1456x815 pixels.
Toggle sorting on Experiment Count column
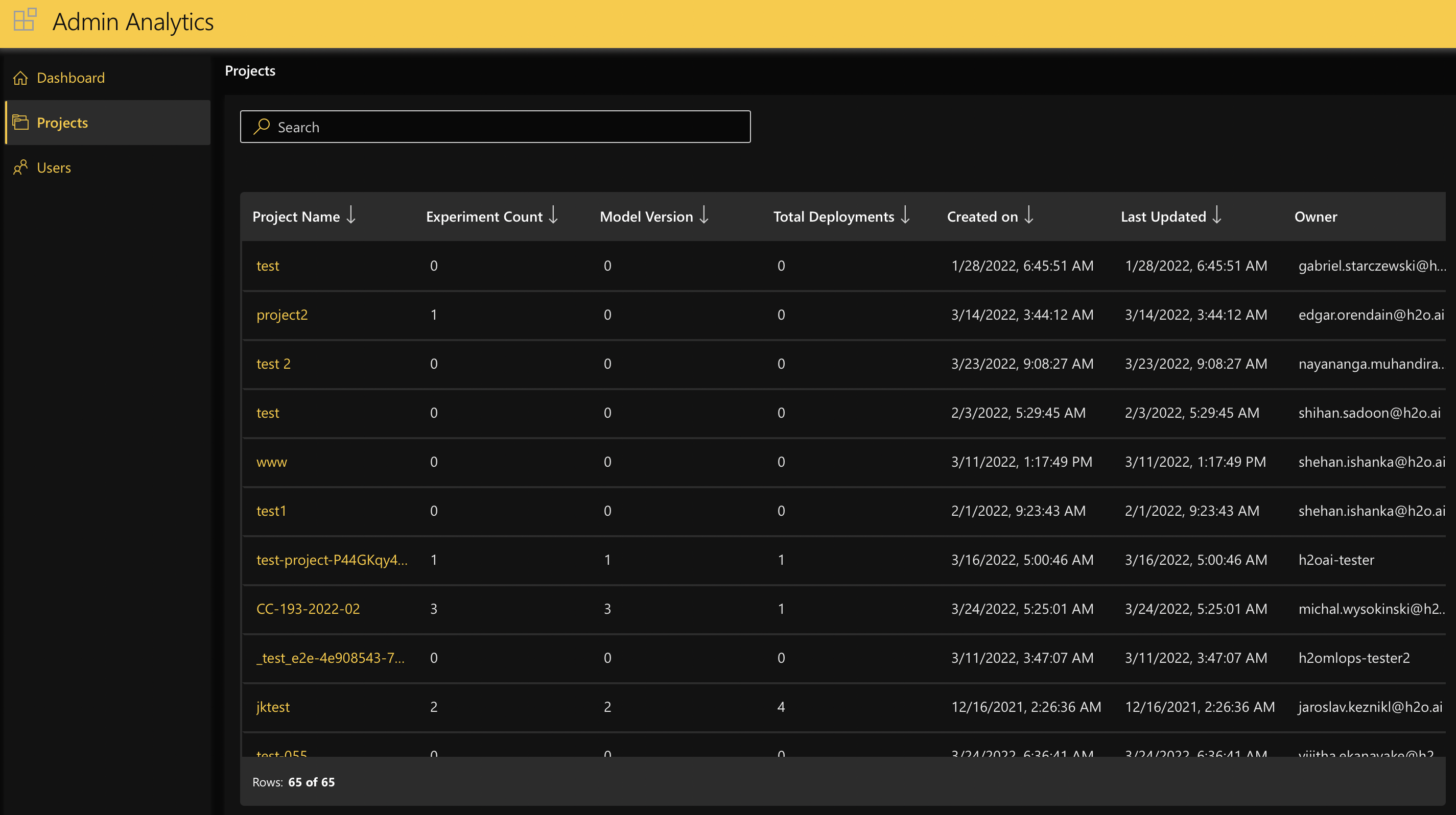(553, 217)
